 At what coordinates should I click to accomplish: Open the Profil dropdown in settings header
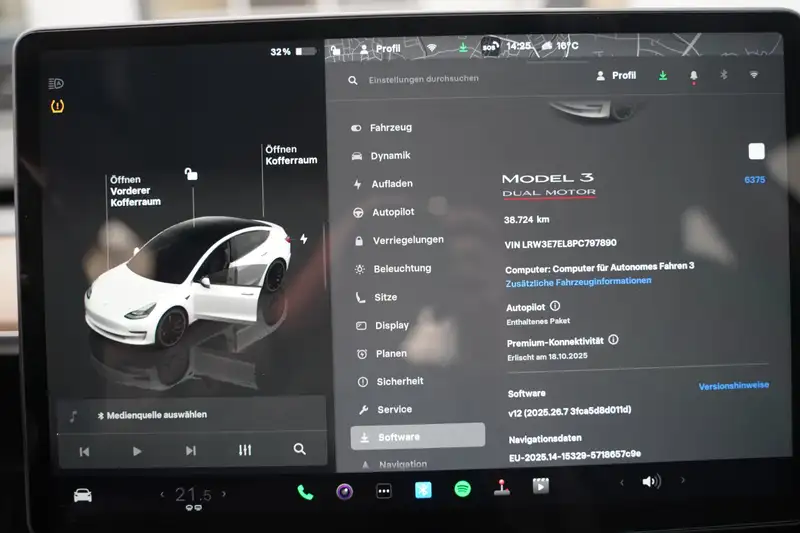click(x=616, y=76)
